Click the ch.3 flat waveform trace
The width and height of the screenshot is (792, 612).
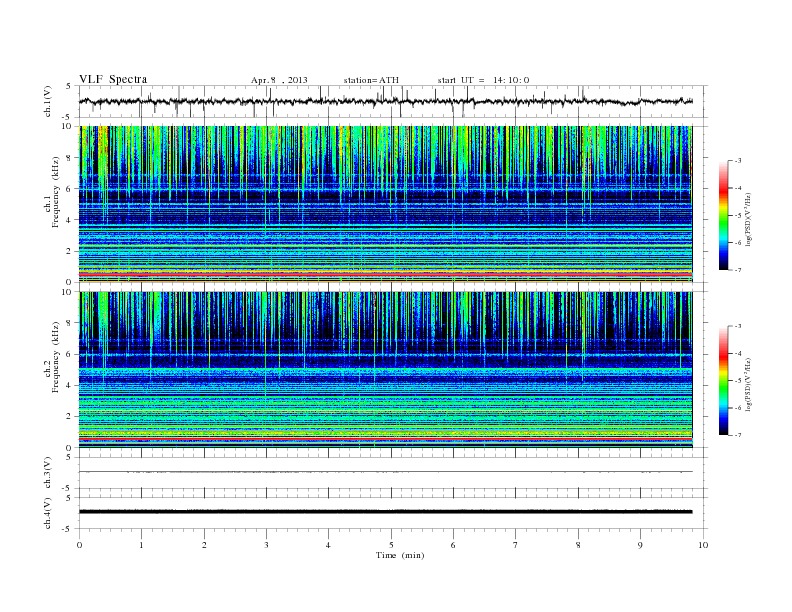[x=386, y=472]
